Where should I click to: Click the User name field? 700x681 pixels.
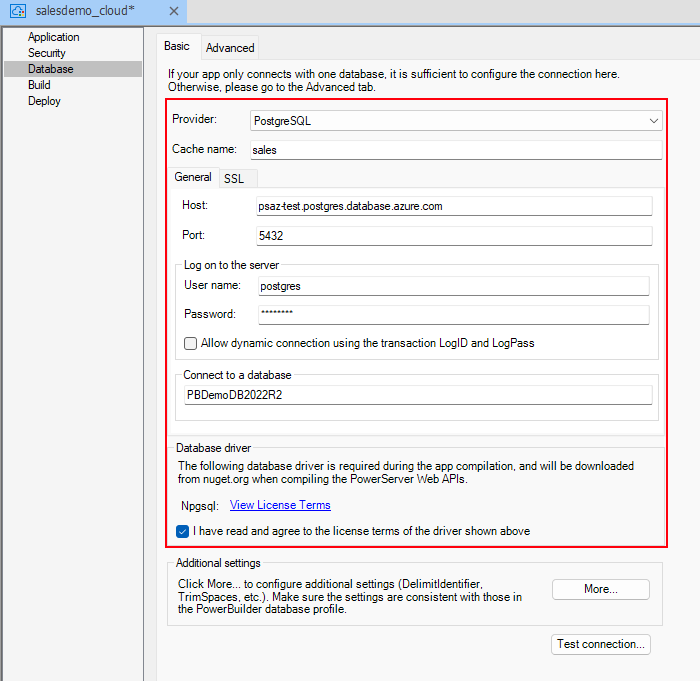(x=454, y=286)
